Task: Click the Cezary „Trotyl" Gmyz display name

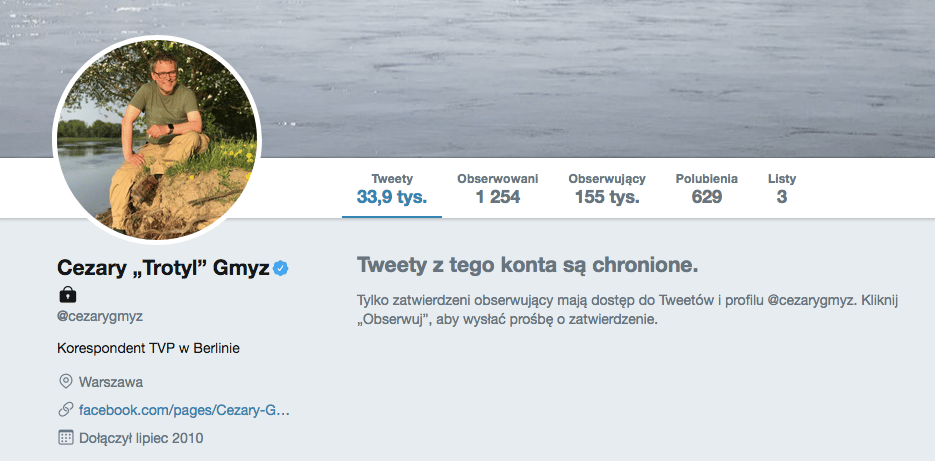Action: (x=164, y=268)
